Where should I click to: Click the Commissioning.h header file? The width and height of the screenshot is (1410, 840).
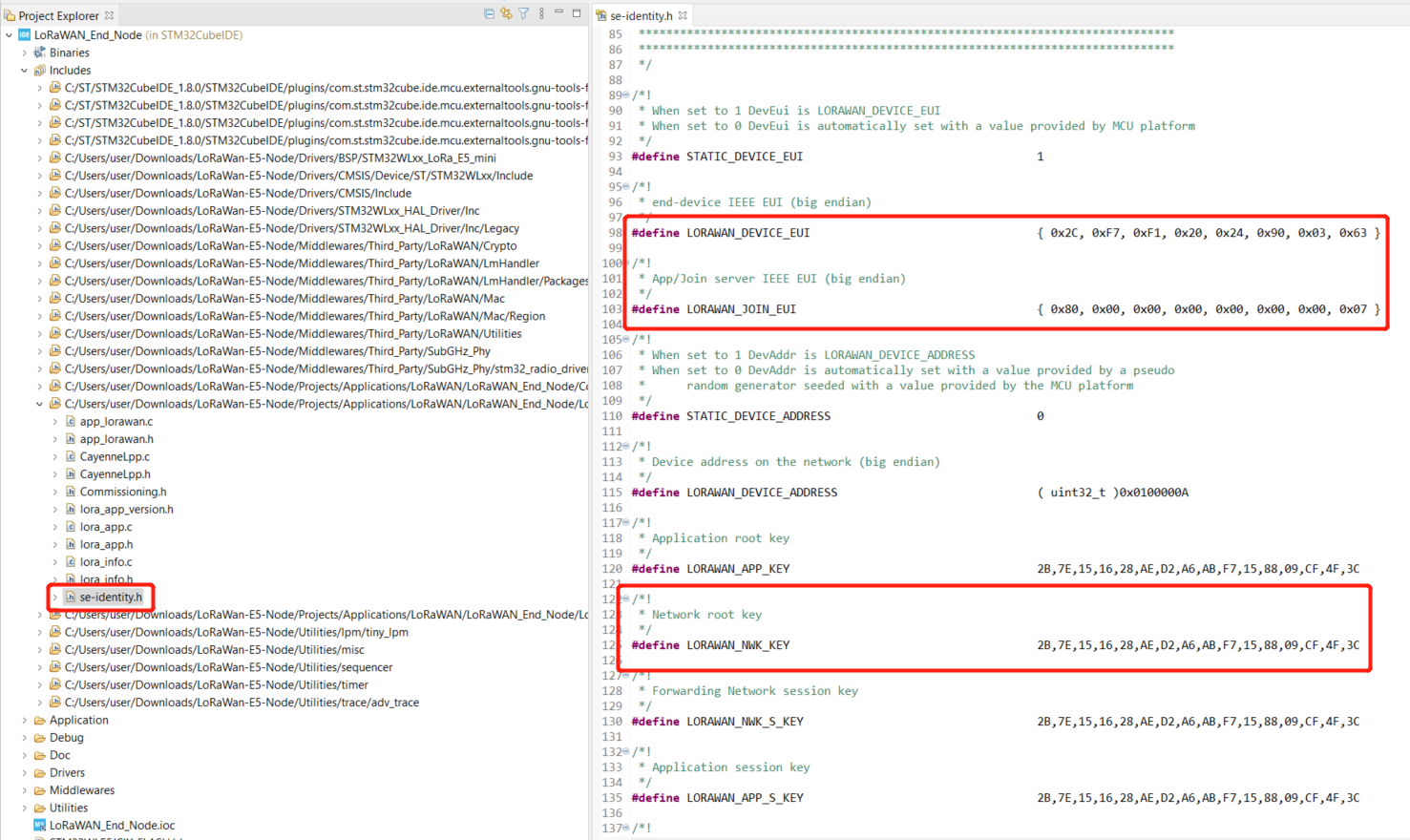(123, 492)
